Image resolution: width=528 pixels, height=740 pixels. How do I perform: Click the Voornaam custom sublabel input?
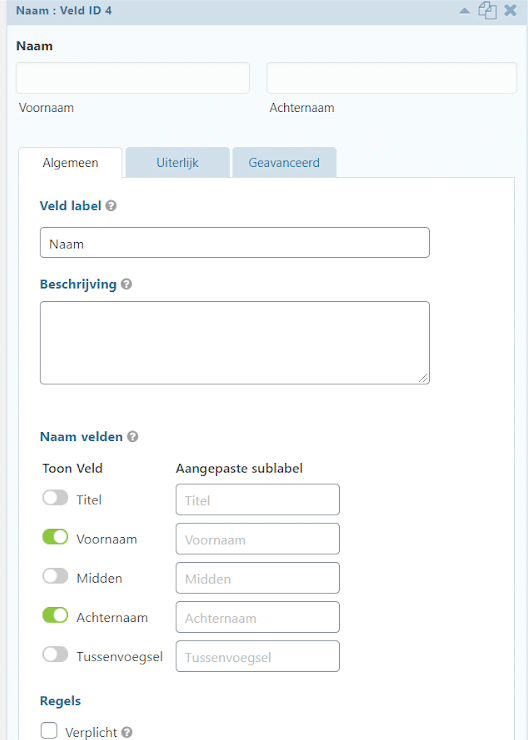[x=258, y=539]
